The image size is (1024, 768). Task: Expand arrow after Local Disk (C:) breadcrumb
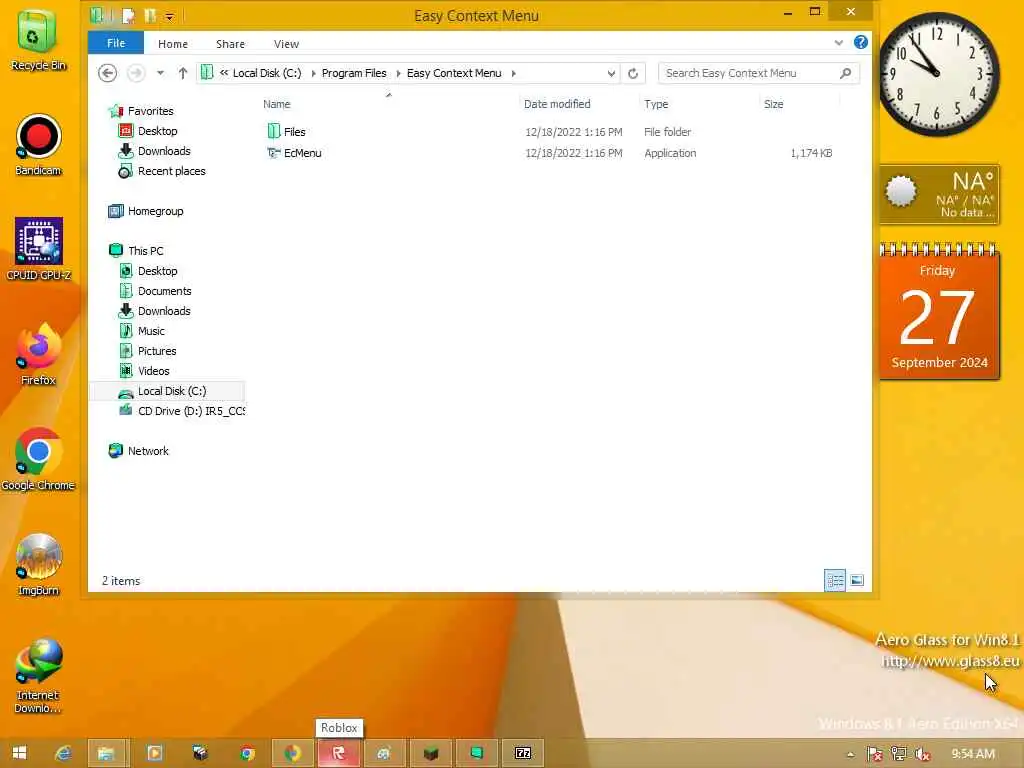pos(313,73)
